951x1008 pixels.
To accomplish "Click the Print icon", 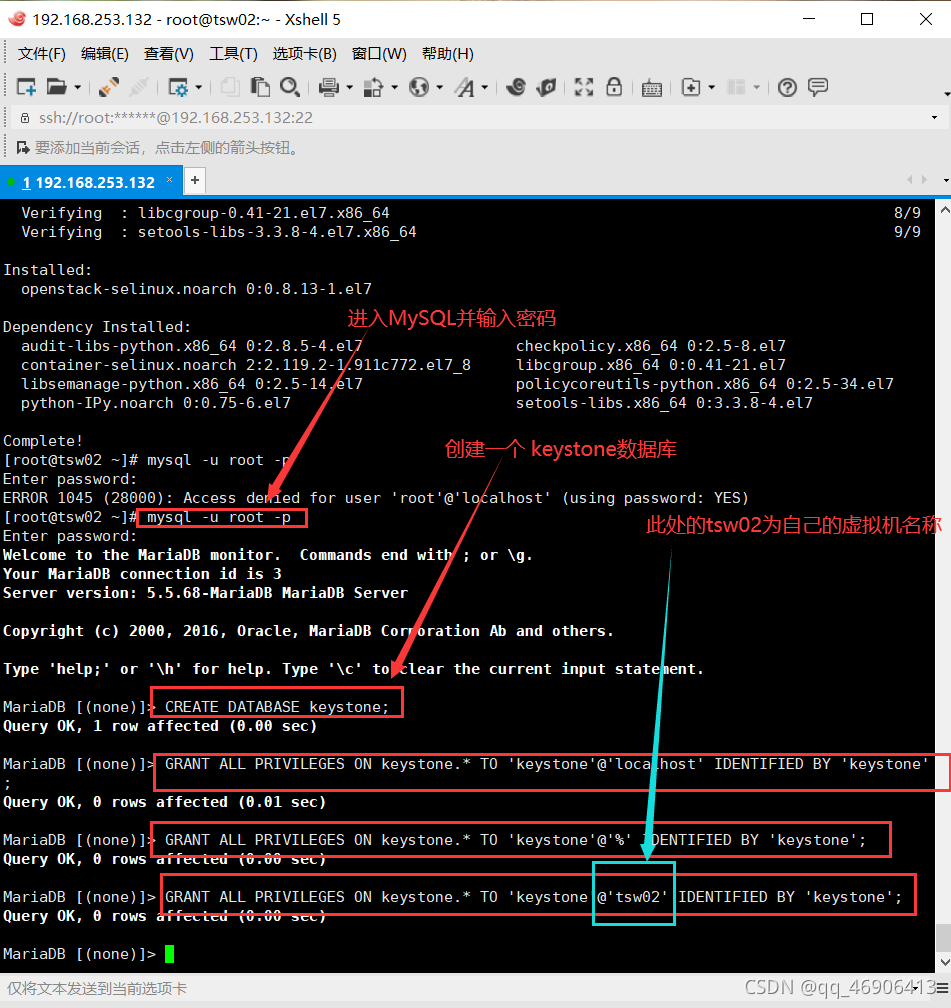I will point(329,87).
